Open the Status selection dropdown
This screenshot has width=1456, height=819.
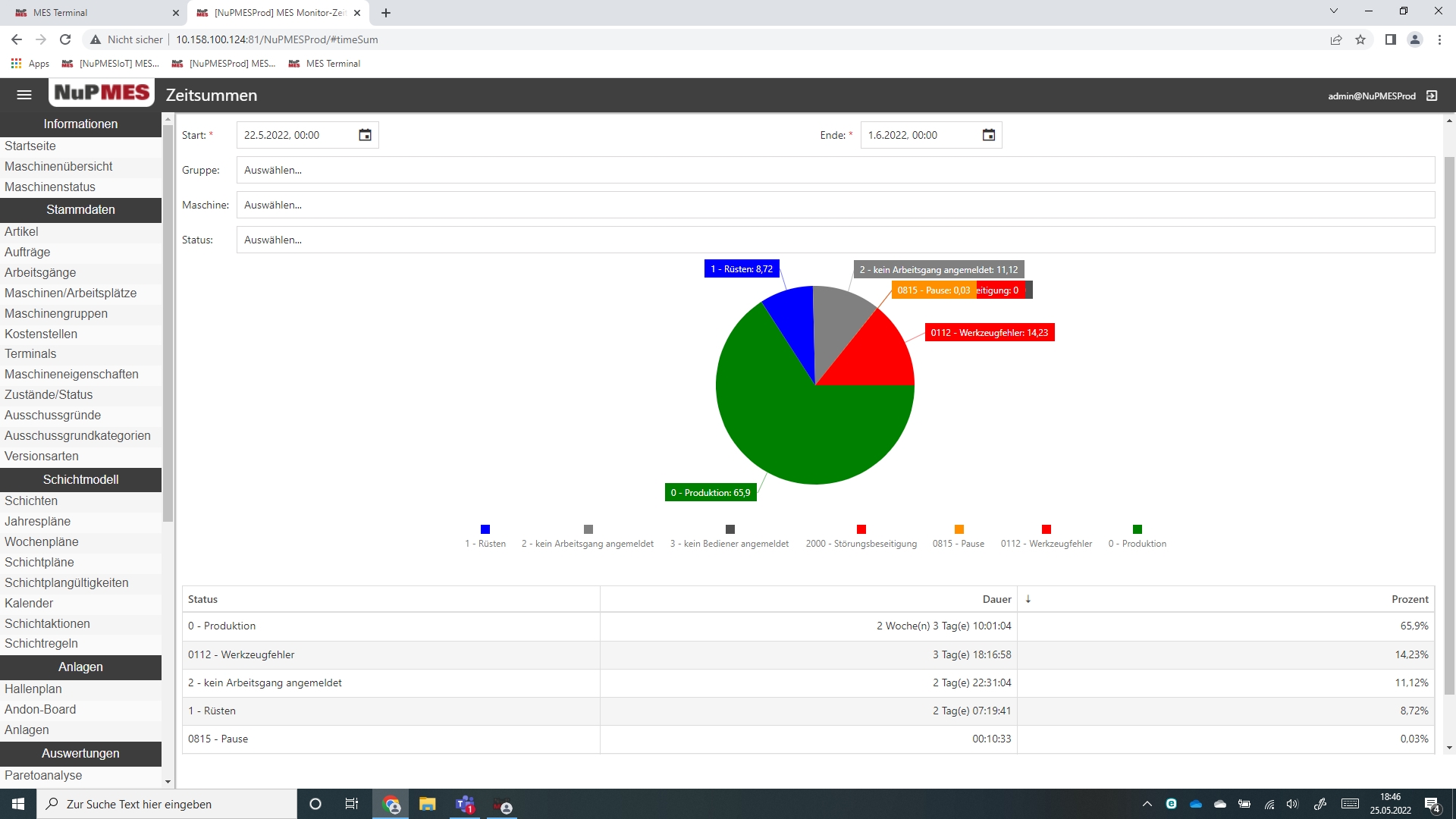[835, 240]
